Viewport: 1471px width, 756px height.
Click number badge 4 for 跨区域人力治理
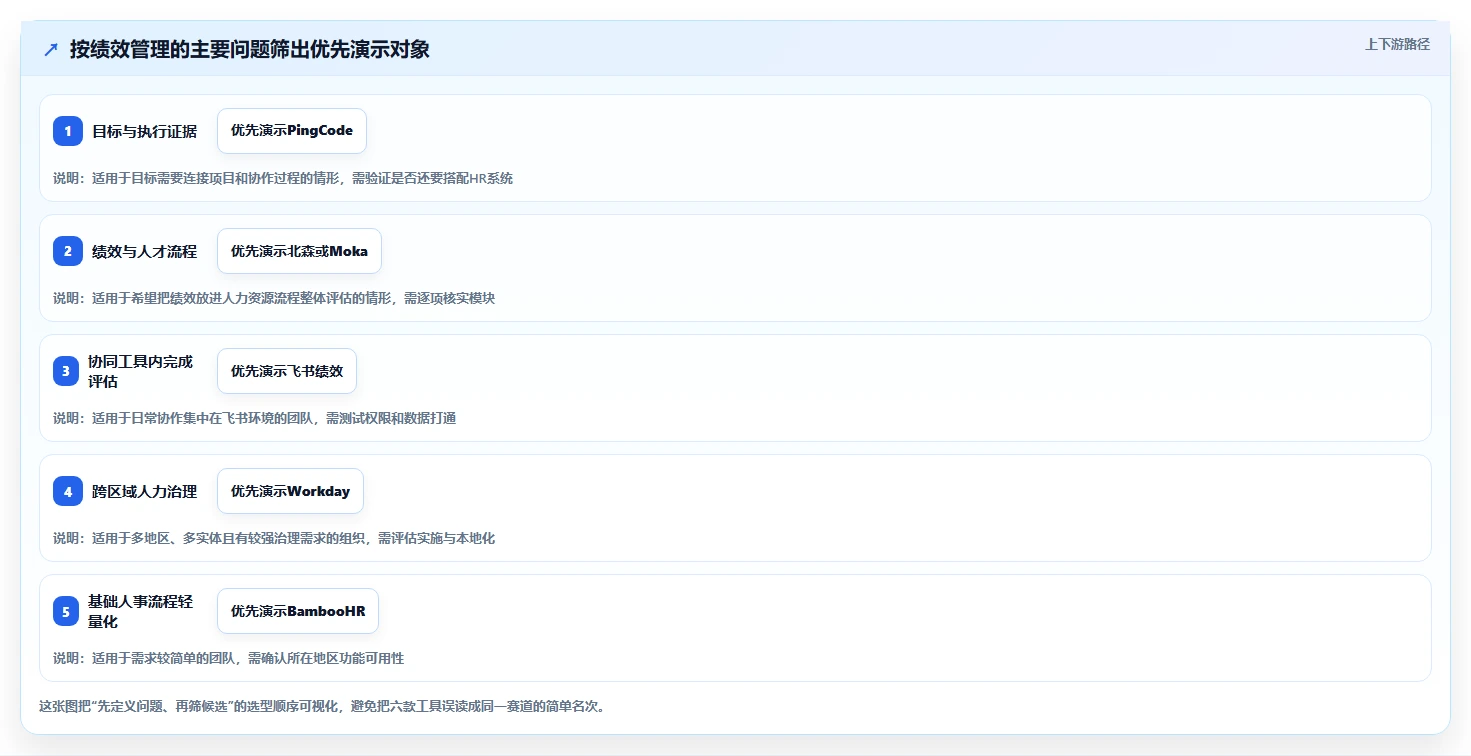click(68, 491)
